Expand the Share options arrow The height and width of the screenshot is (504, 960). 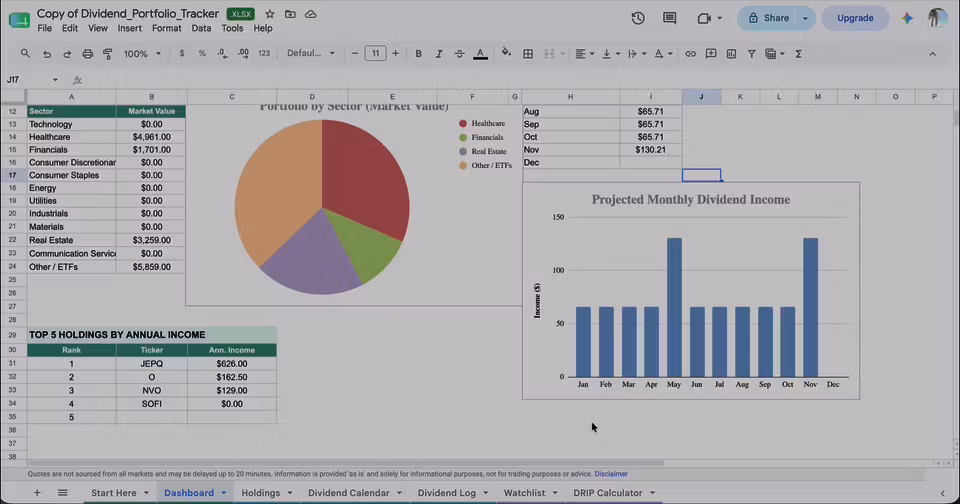click(x=805, y=18)
